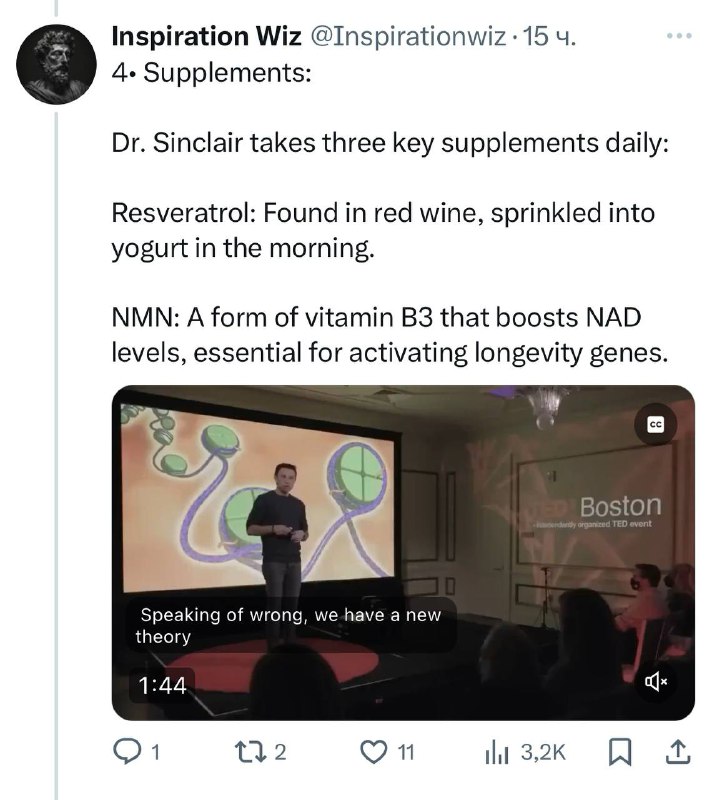Click the like count number 11
The width and height of the screenshot is (712, 800).
(x=406, y=752)
